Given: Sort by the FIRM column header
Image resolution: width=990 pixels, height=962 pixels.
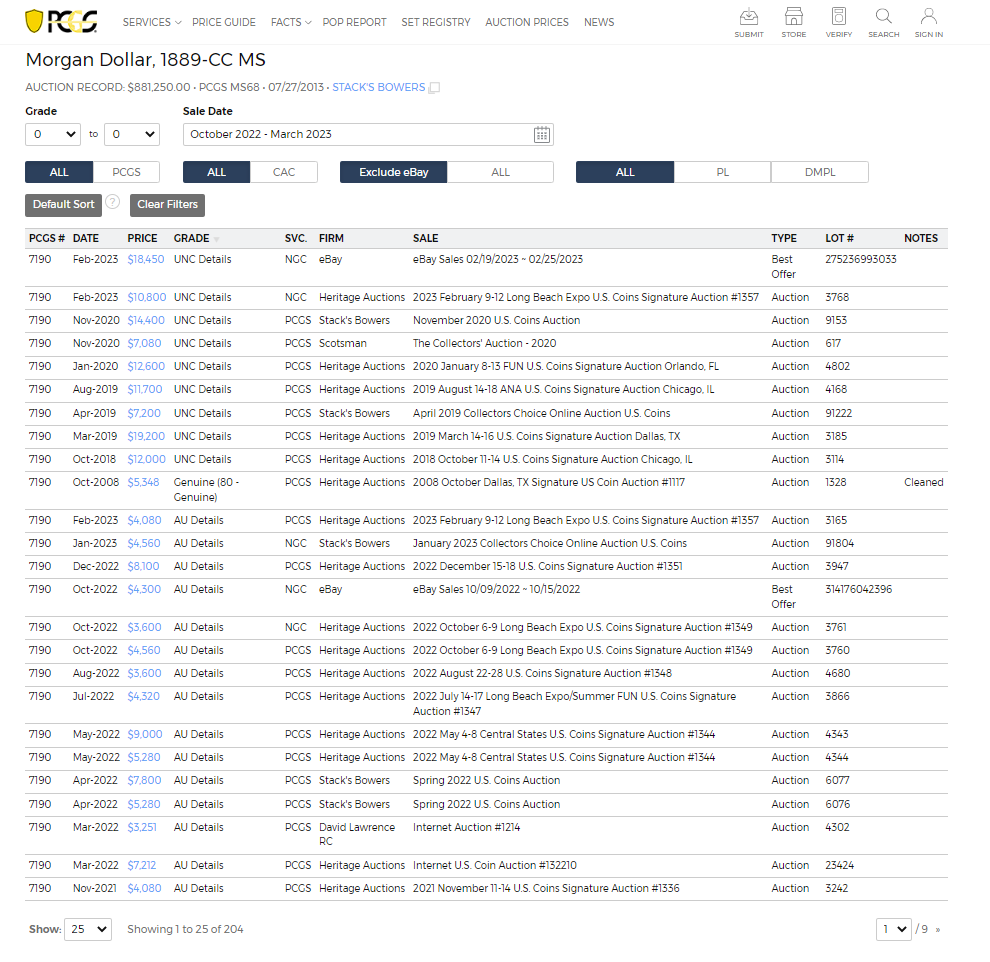Looking at the screenshot, I should pyautogui.click(x=331, y=239).
